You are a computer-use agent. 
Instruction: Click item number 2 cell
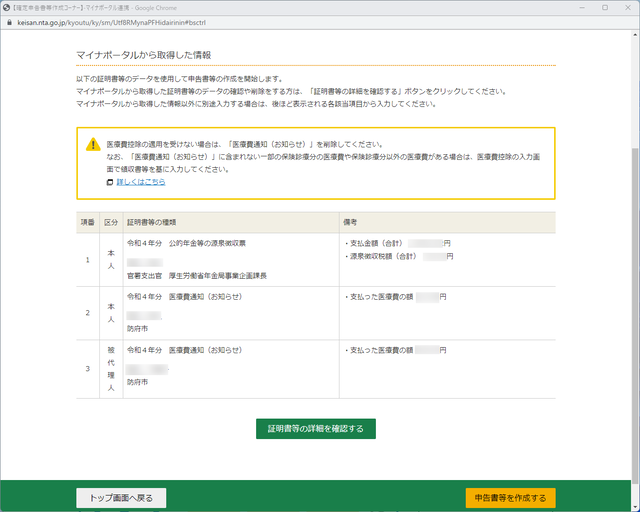click(x=88, y=313)
